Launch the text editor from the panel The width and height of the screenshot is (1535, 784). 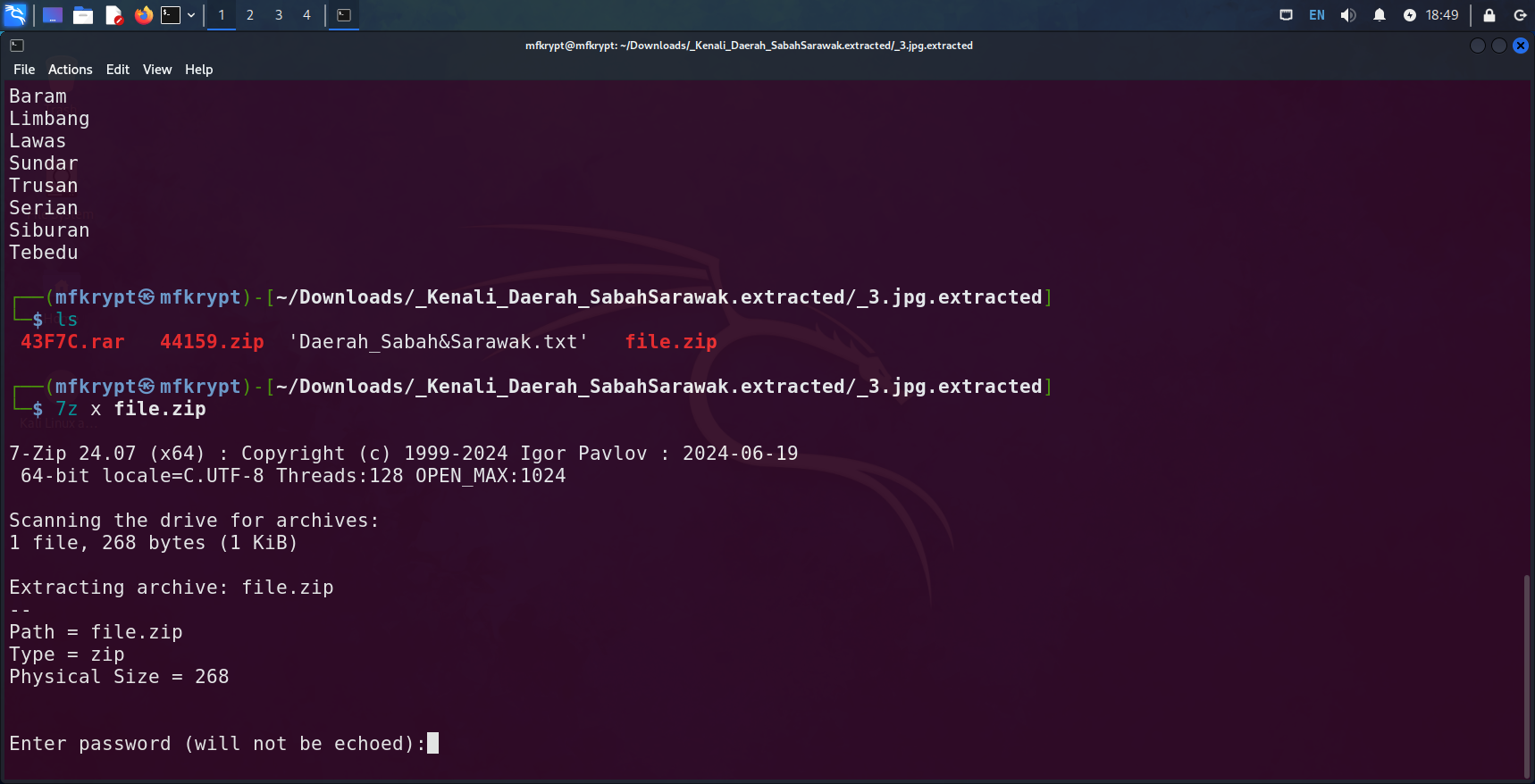coord(113,15)
